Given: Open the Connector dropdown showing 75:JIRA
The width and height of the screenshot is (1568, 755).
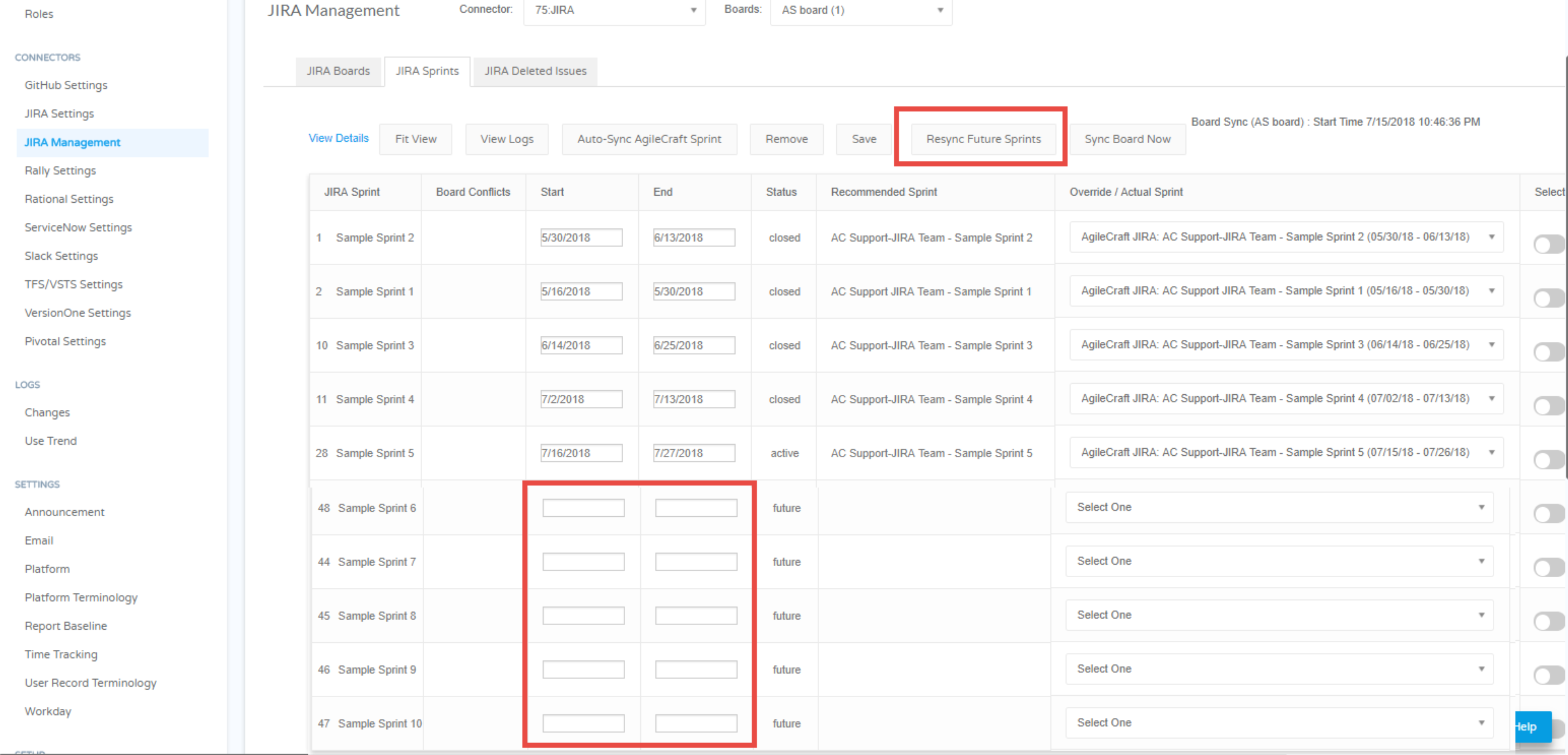Looking at the screenshot, I should pyautogui.click(x=614, y=10).
